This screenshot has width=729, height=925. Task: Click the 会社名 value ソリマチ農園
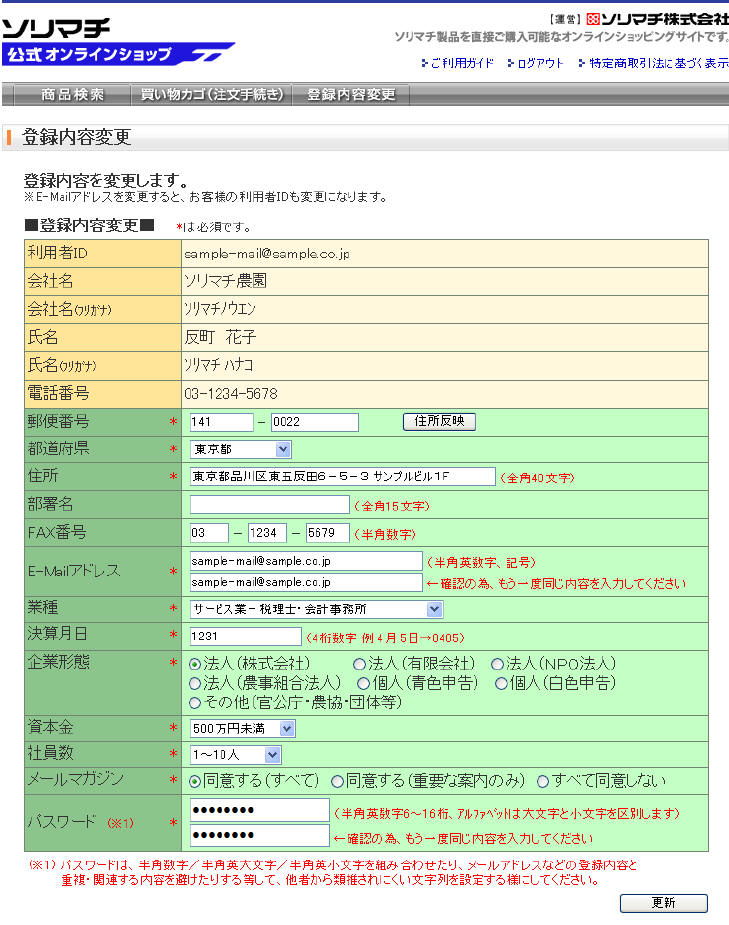coord(225,281)
